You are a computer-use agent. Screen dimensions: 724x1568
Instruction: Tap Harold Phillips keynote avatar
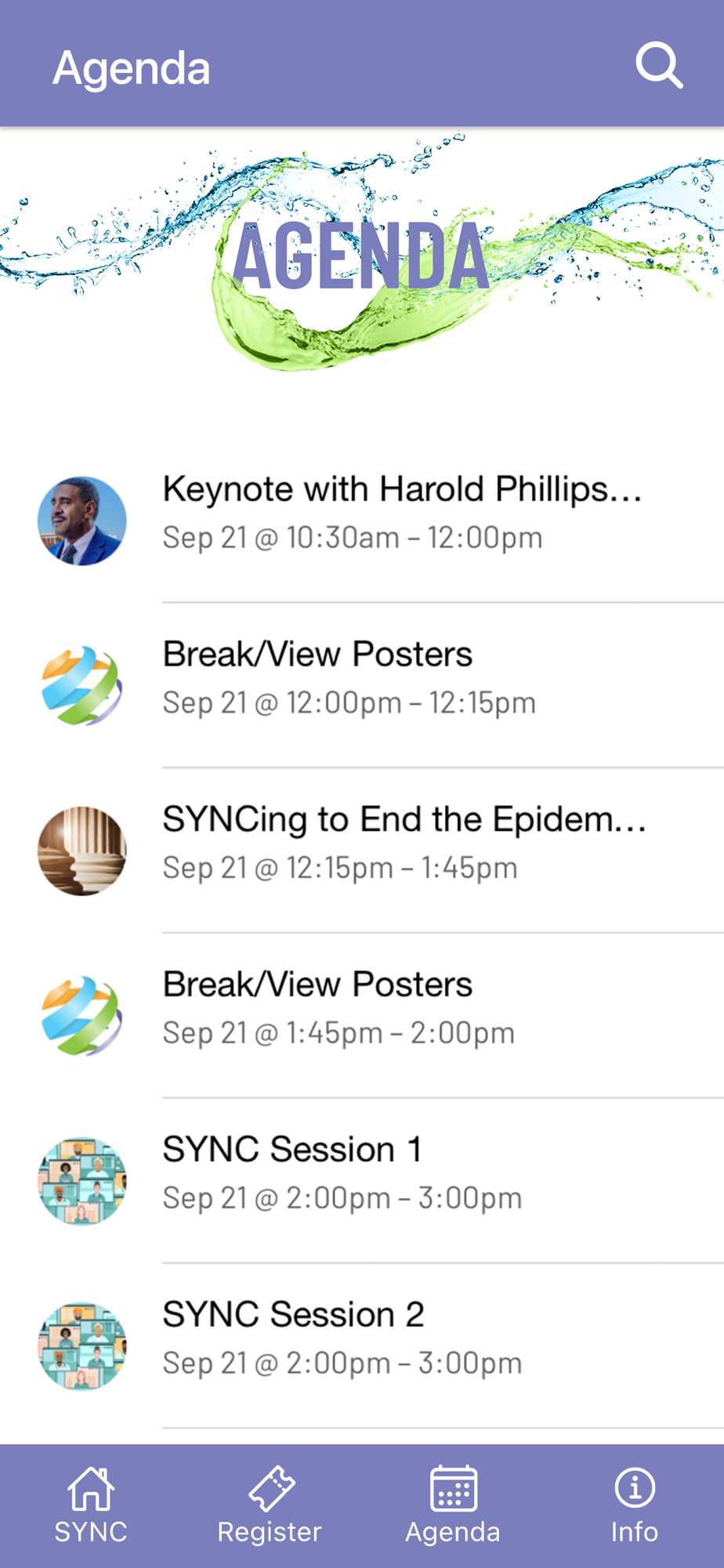pyautogui.click(x=82, y=521)
